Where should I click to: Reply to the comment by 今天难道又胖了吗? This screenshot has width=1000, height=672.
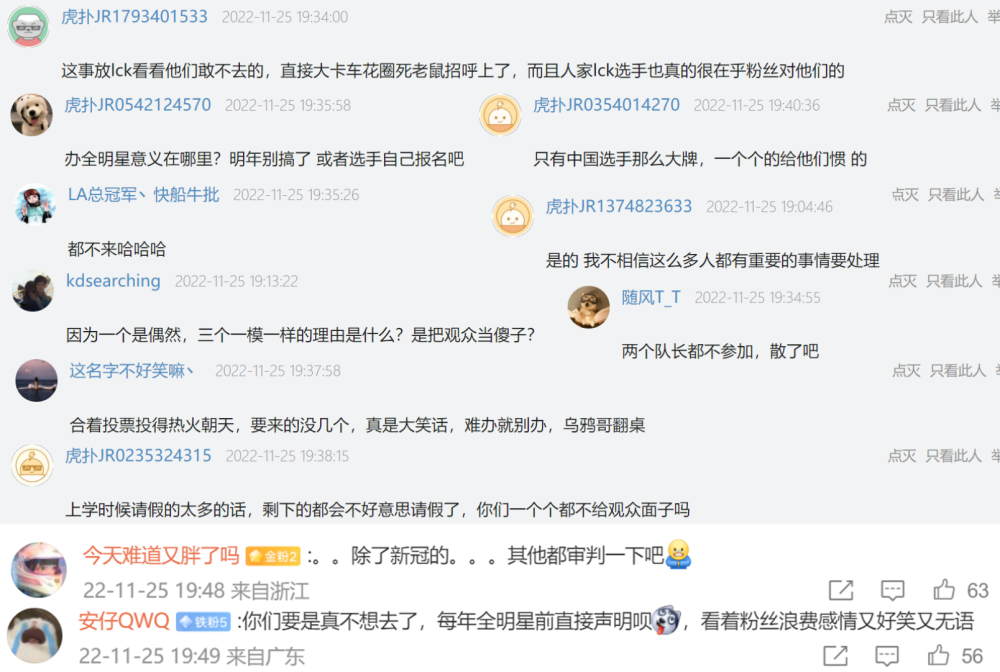point(892,590)
